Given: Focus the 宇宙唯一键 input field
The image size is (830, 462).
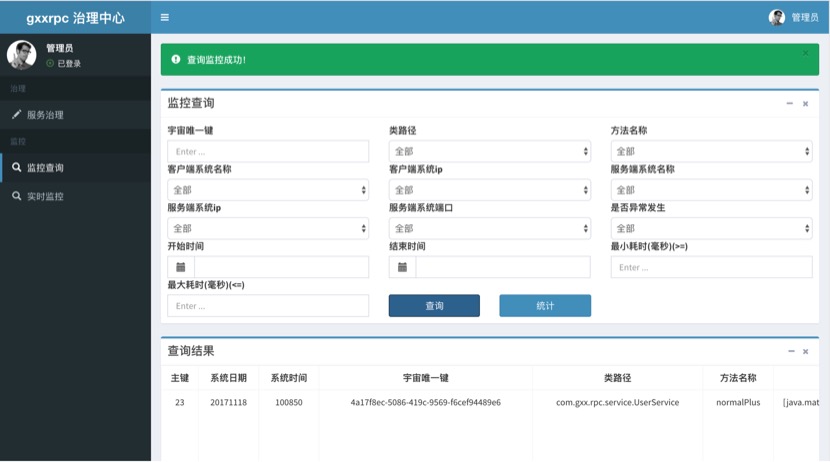Looking at the screenshot, I should click(268, 151).
